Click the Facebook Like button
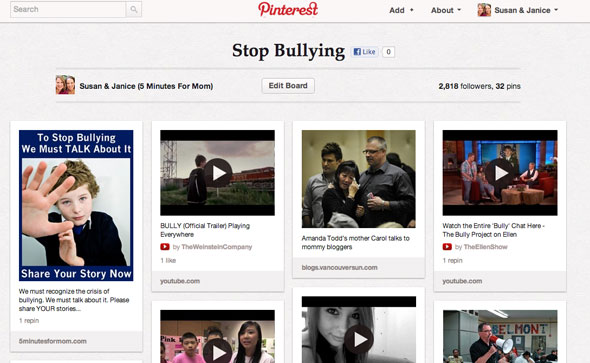This screenshot has width=590, height=363. (364, 52)
